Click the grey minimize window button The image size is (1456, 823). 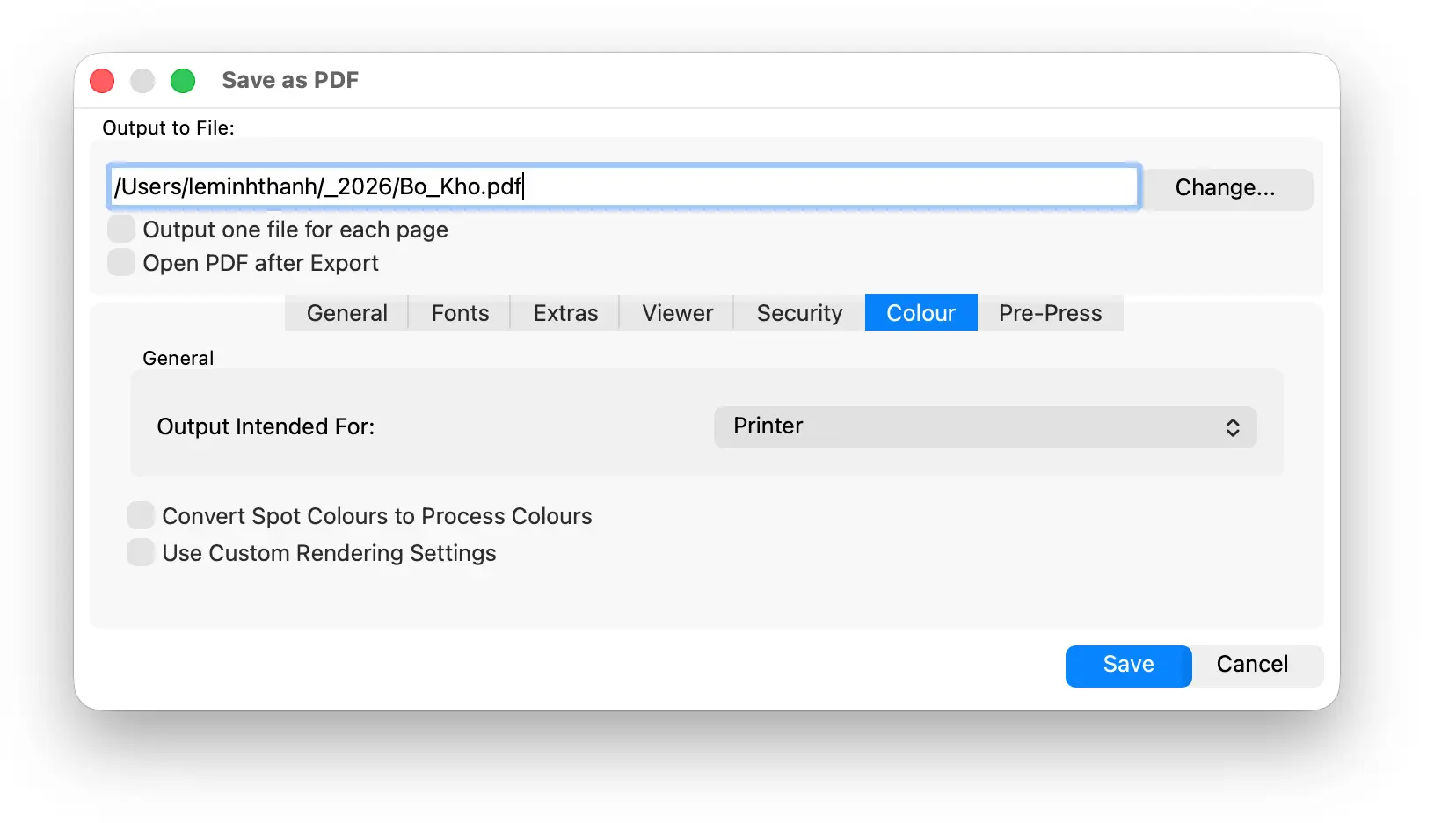click(x=142, y=81)
